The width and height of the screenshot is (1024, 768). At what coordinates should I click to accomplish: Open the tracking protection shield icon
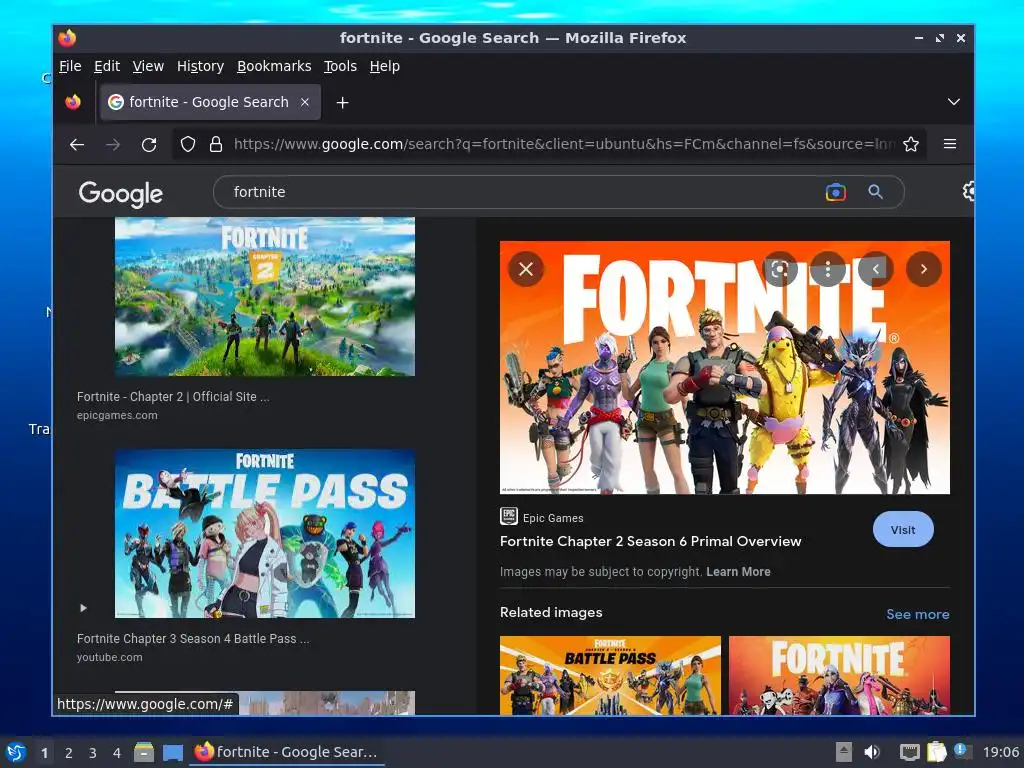(x=188, y=144)
